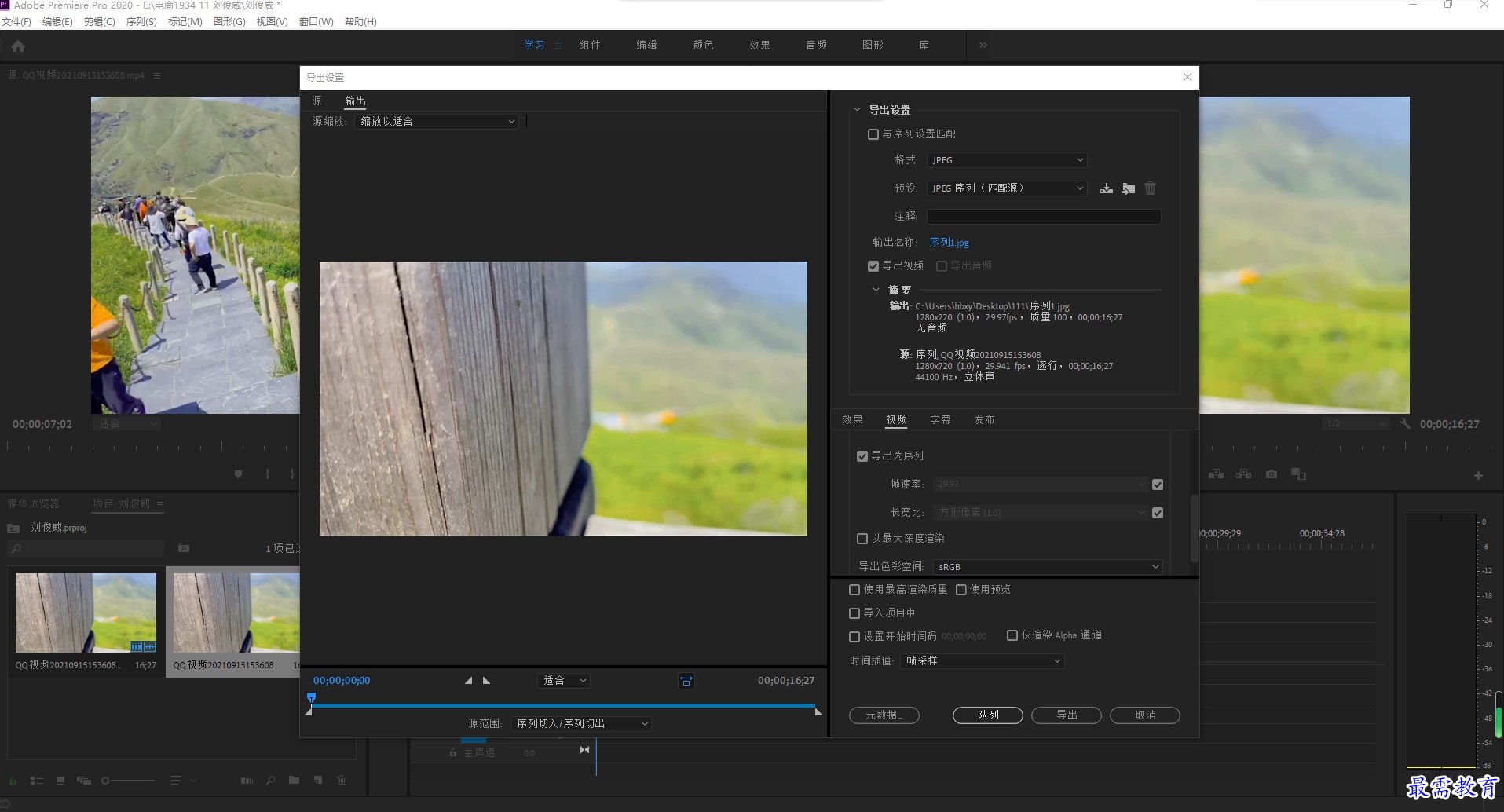Click the Metadata button

tap(884, 715)
